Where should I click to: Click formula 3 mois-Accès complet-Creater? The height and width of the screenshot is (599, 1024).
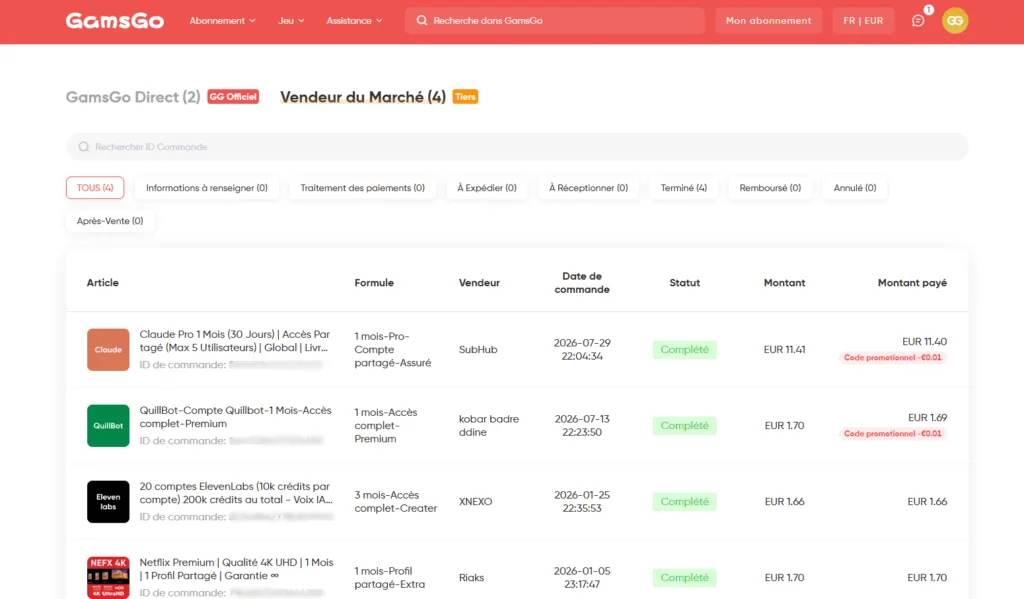coord(396,502)
